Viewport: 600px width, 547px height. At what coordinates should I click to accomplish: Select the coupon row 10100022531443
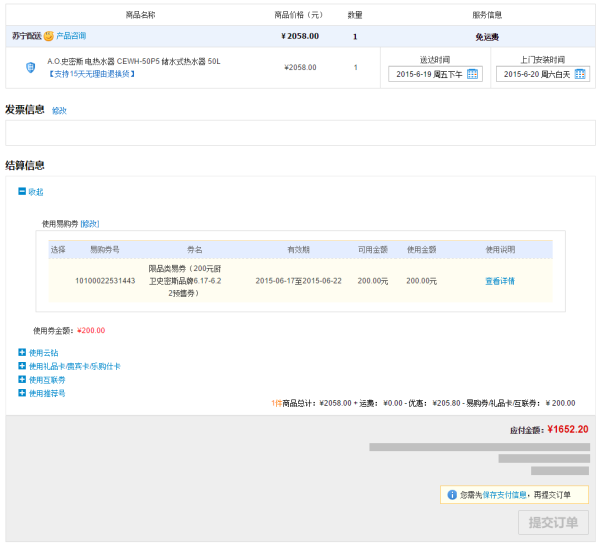(x=300, y=281)
